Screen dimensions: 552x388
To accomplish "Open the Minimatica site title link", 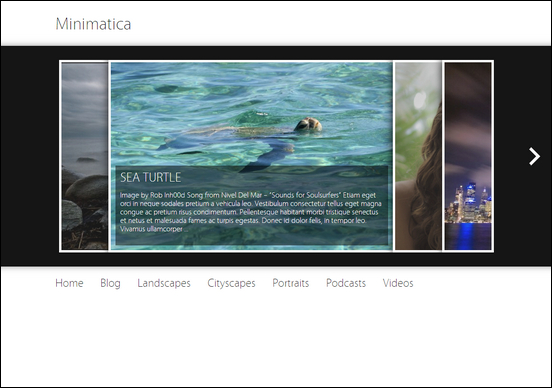I will [93, 24].
